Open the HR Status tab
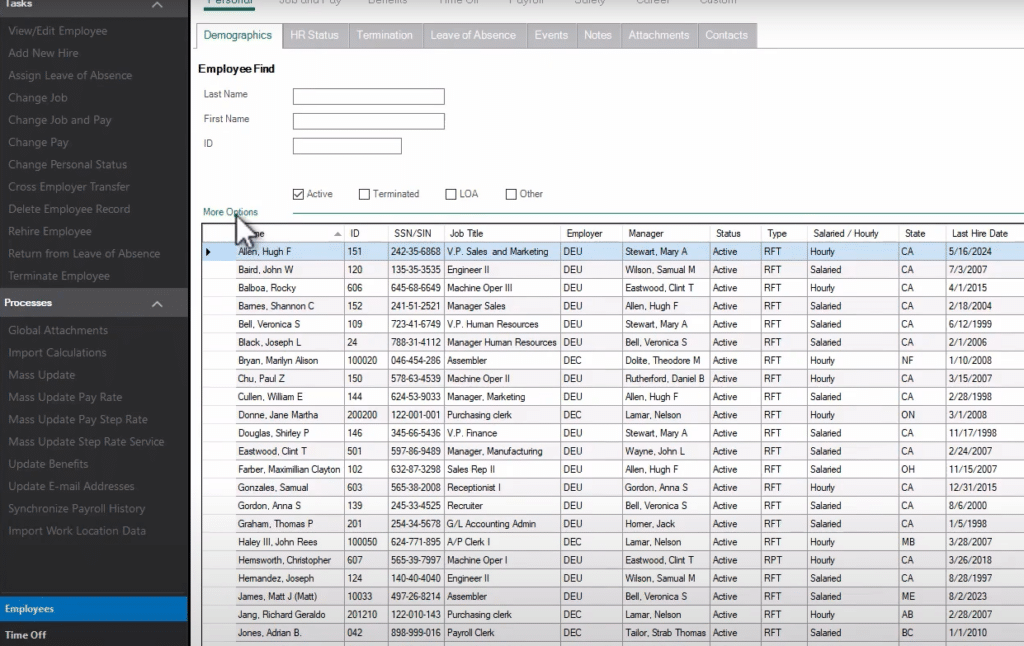This screenshot has height=646, width=1024. click(315, 35)
